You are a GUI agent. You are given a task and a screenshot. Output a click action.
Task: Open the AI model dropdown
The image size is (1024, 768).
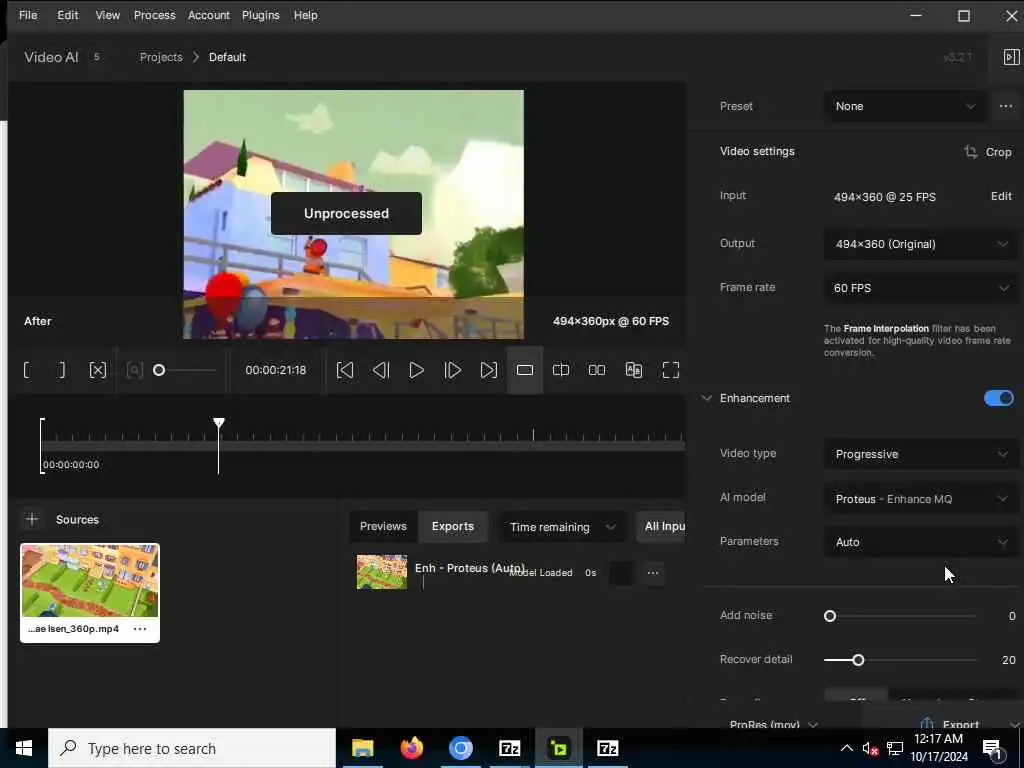[921, 498]
